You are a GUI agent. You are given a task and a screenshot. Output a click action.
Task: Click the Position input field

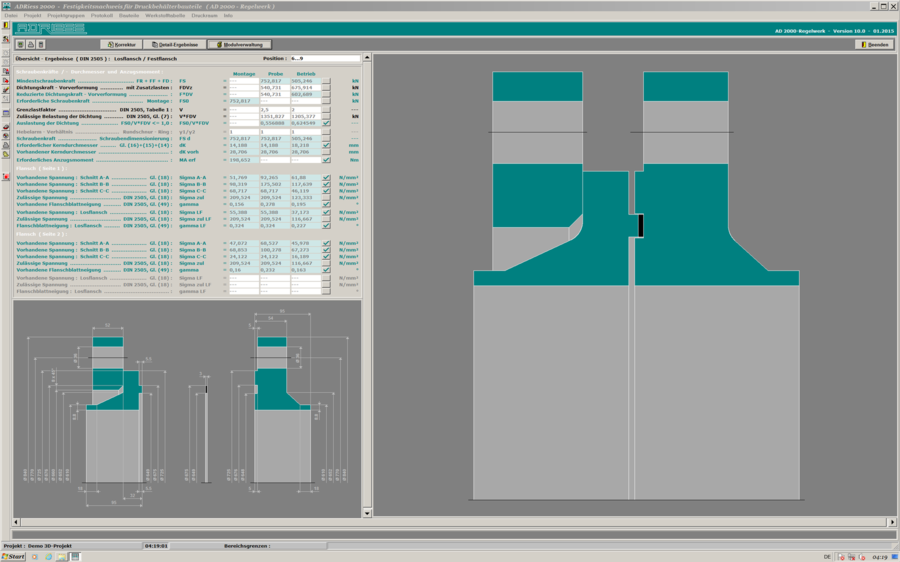(x=324, y=59)
